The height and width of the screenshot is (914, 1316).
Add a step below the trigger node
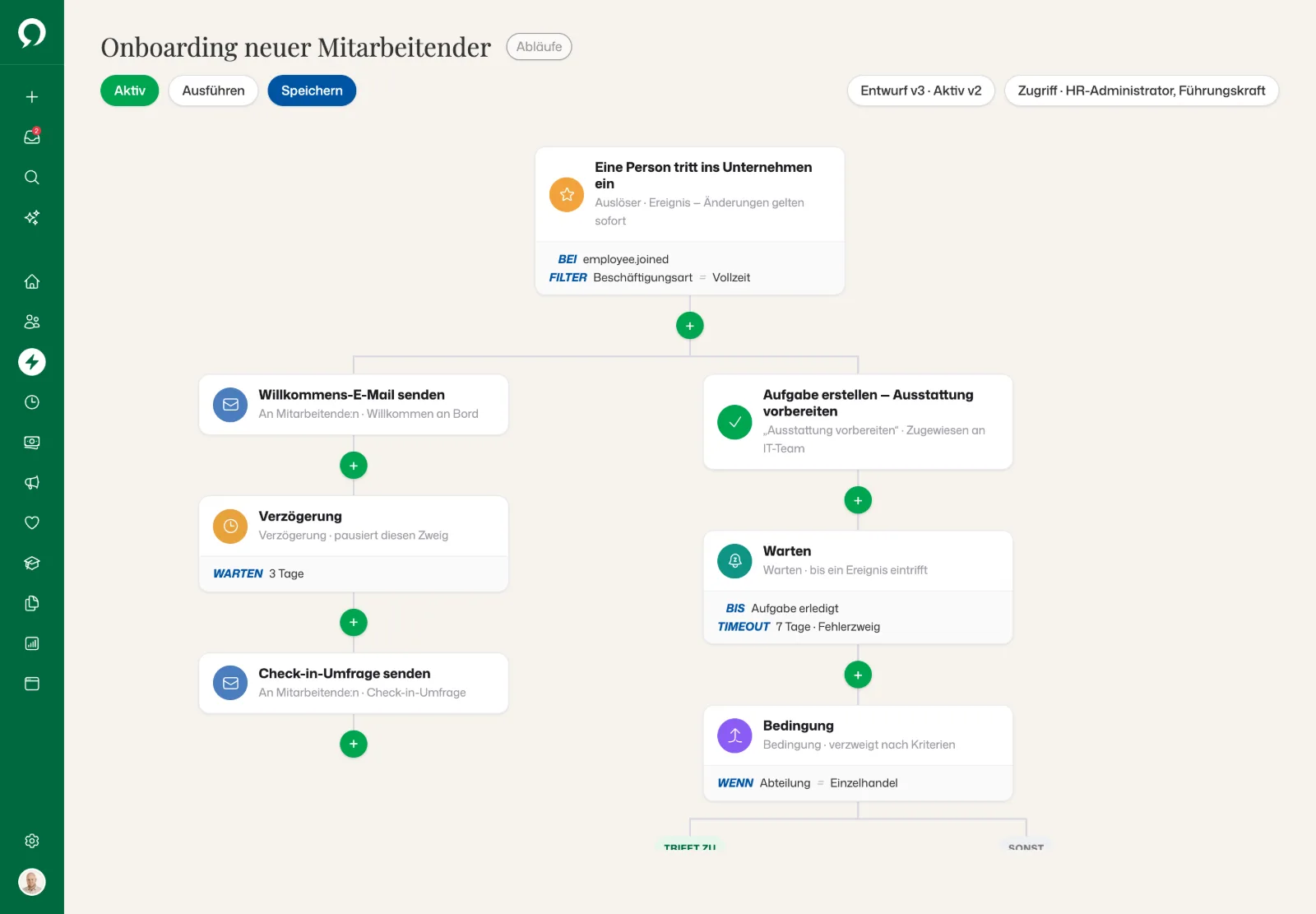pos(690,326)
